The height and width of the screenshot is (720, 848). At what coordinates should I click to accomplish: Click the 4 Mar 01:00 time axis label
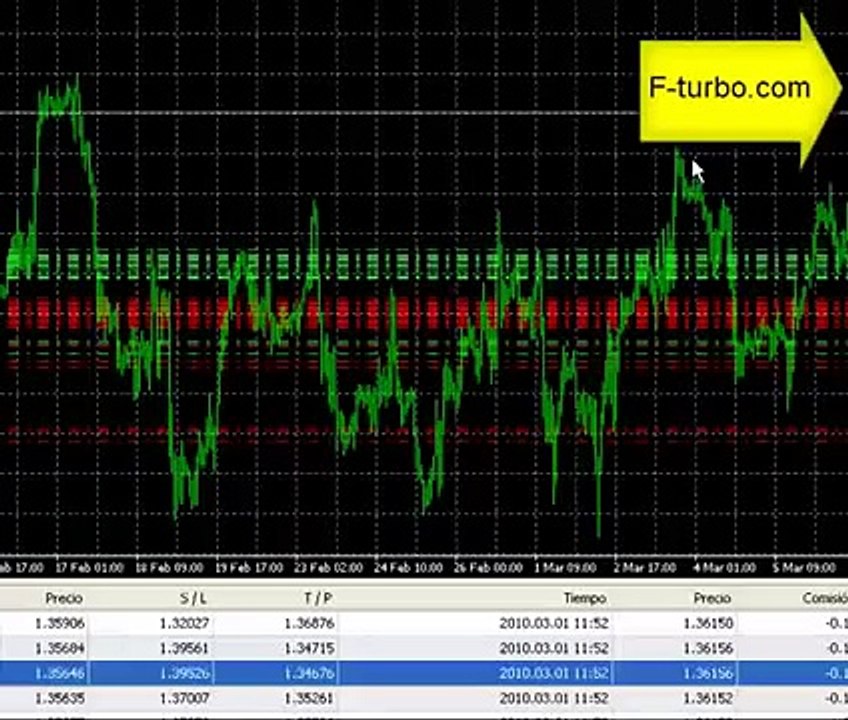pyautogui.click(x=725, y=568)
